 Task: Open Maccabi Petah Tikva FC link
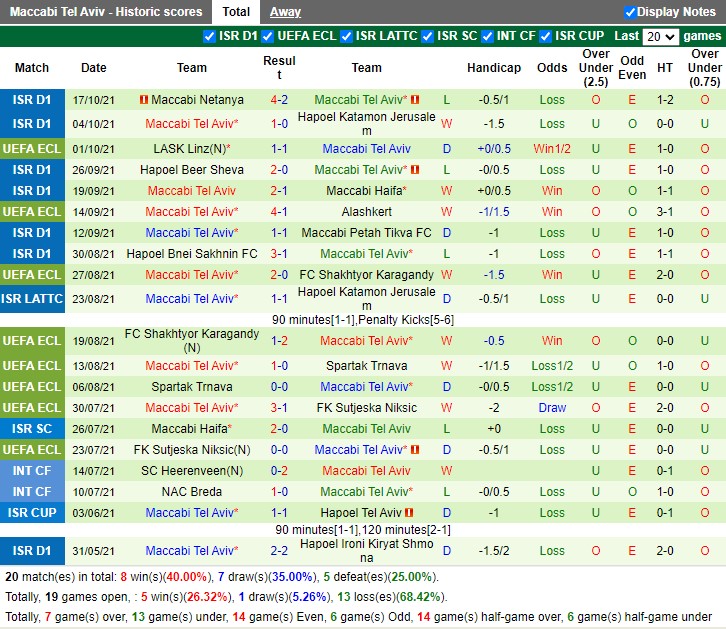(x=366, y=232)
